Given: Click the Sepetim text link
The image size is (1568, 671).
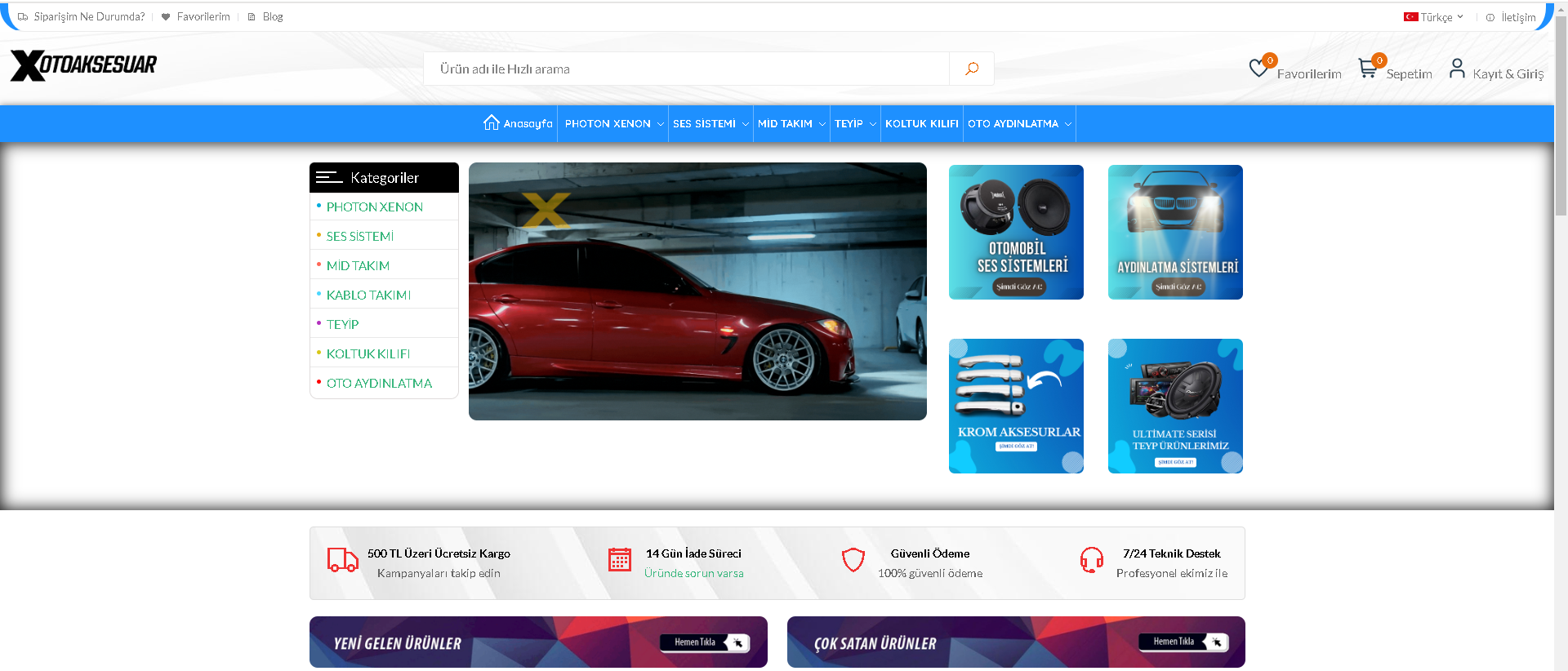Looking at the screenshot, I should (x=1409, y=73).
